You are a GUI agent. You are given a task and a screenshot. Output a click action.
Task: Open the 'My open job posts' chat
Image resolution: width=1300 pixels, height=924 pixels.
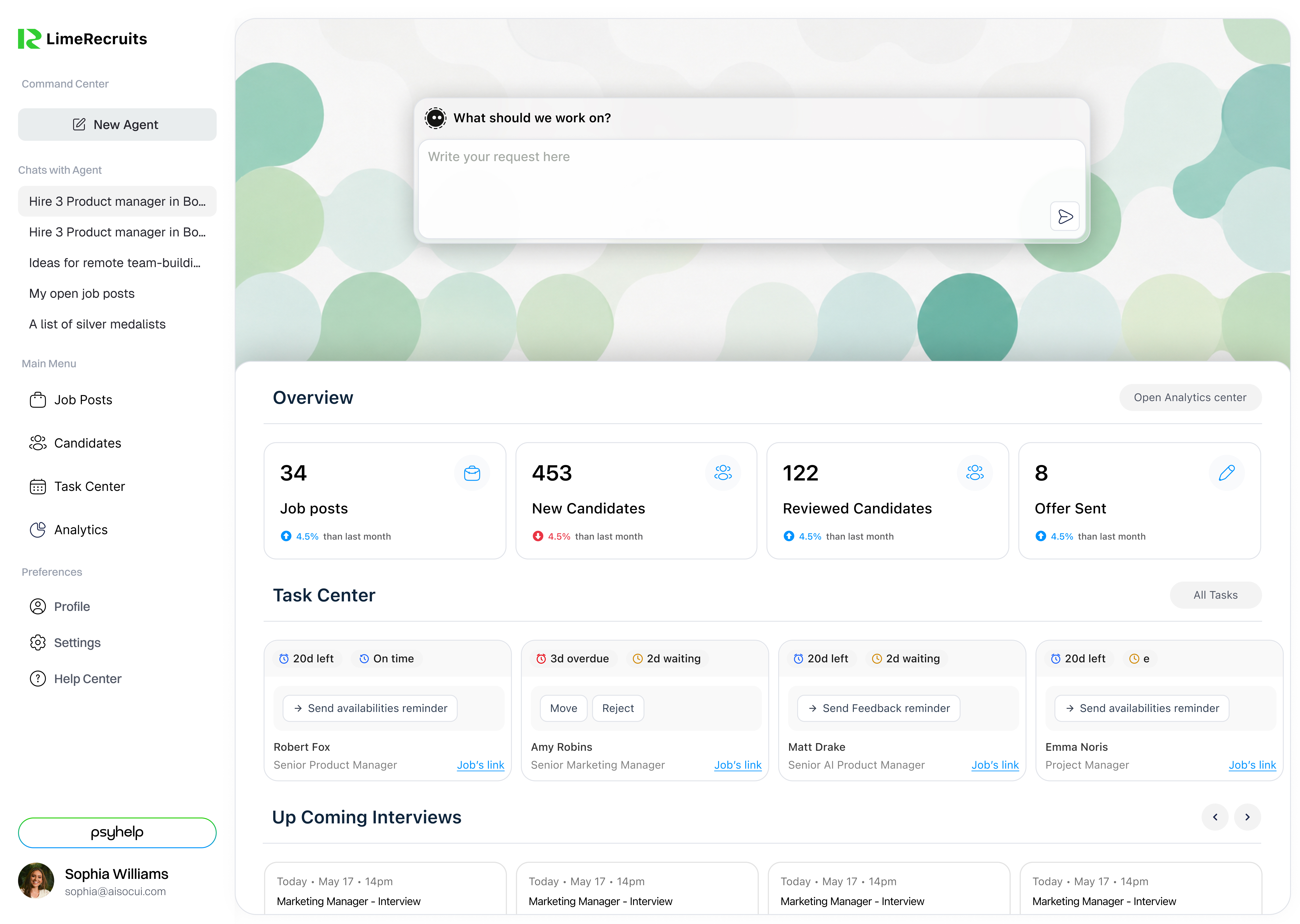(x=117, y=293)
